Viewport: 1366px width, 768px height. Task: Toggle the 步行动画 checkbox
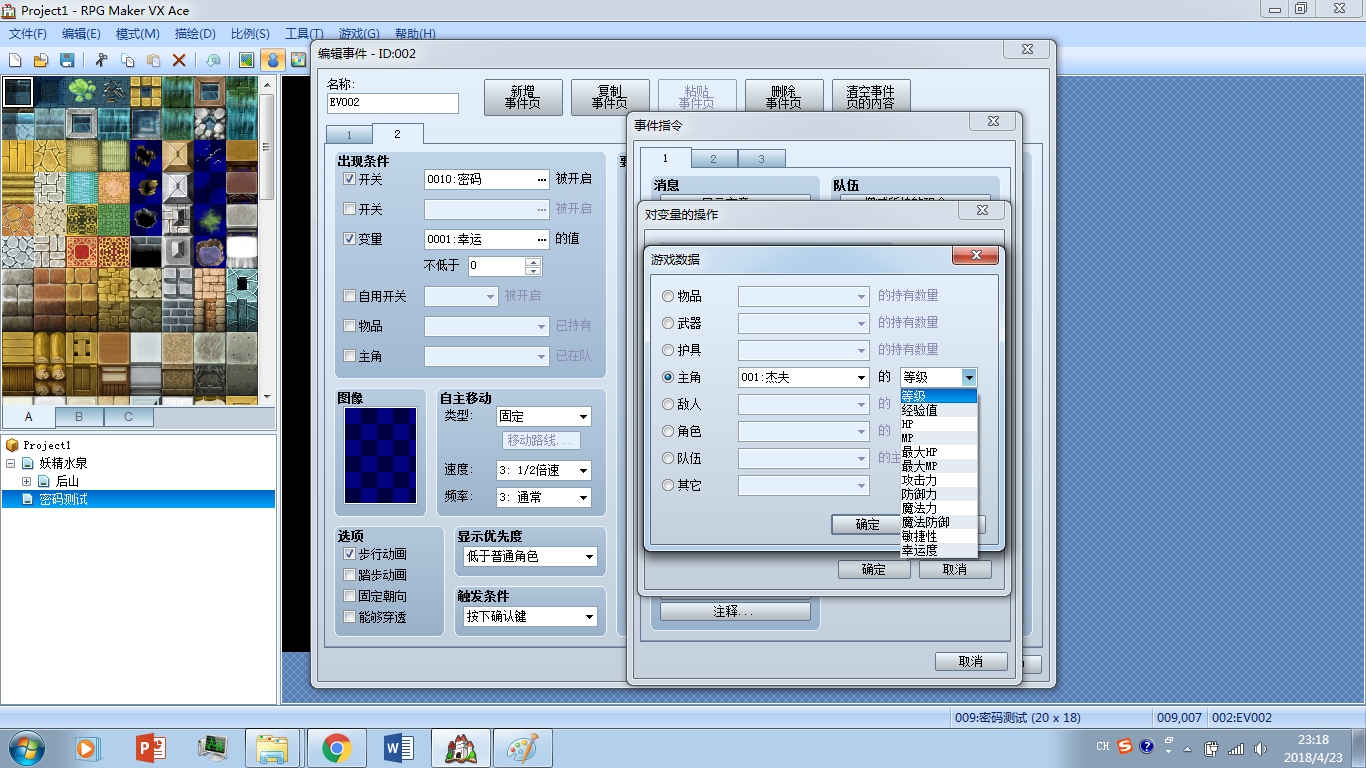[349, 554]
